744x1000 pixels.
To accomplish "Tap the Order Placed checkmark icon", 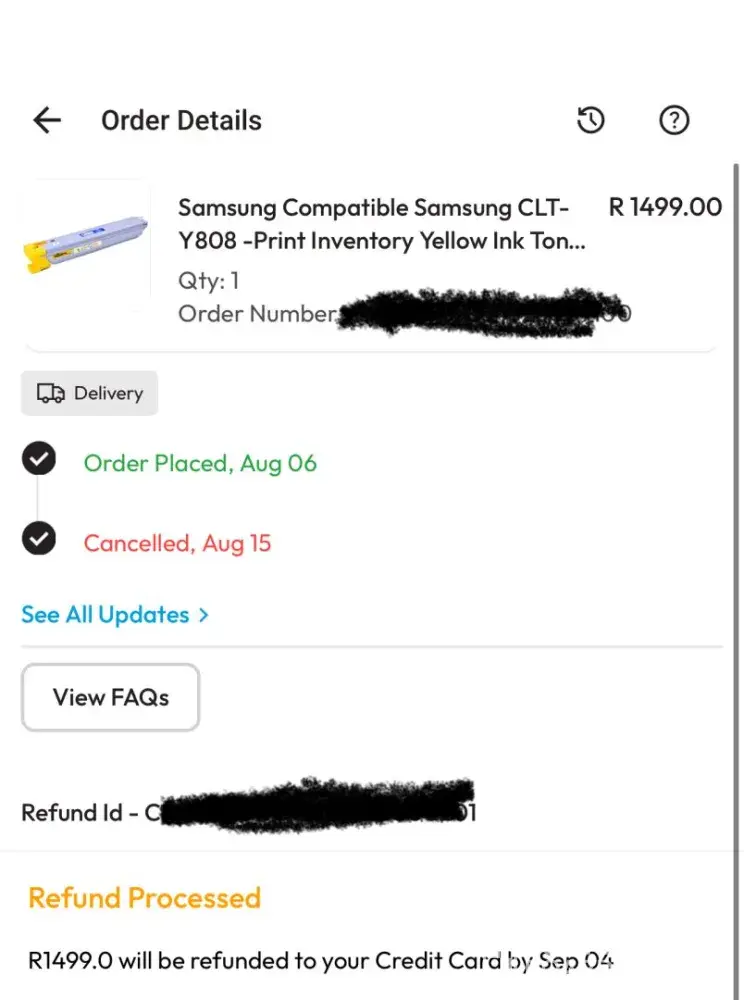I will pos(39,460).
